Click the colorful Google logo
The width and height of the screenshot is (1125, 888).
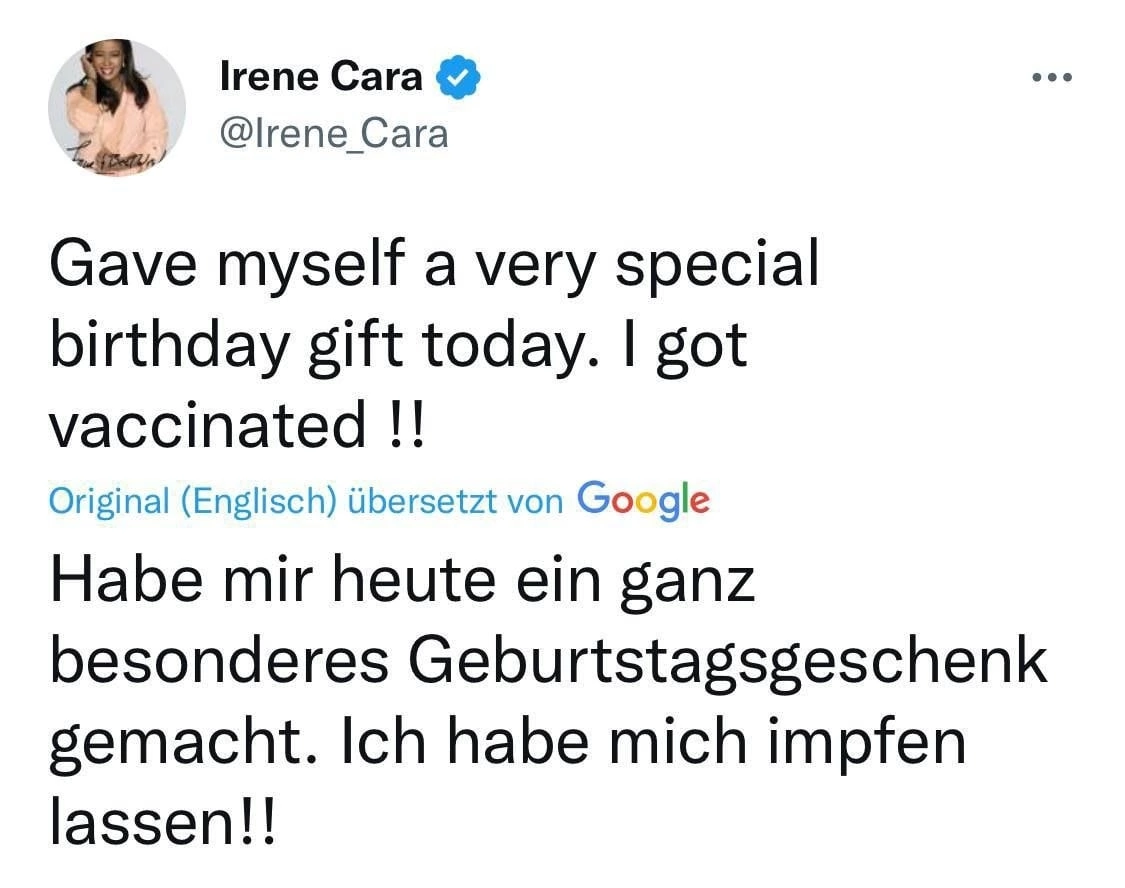tap(644, 497)
